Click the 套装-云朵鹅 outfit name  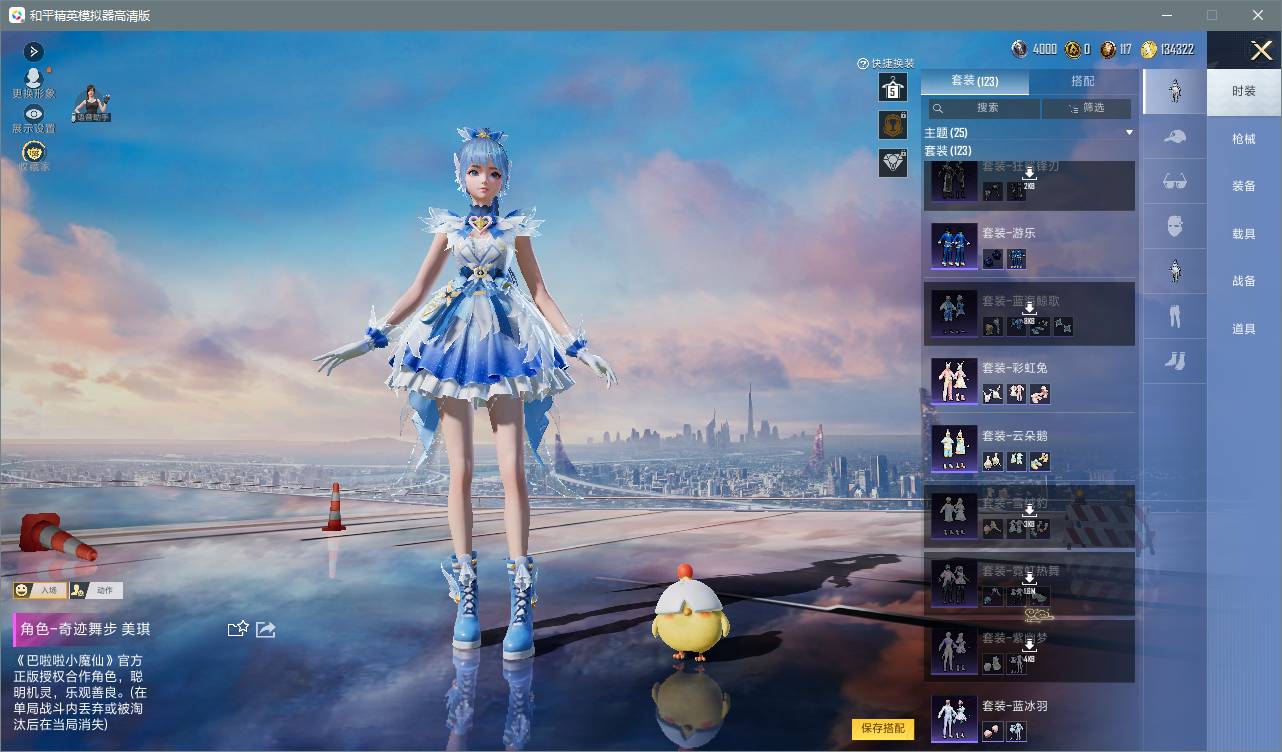tap(1014, 436)
